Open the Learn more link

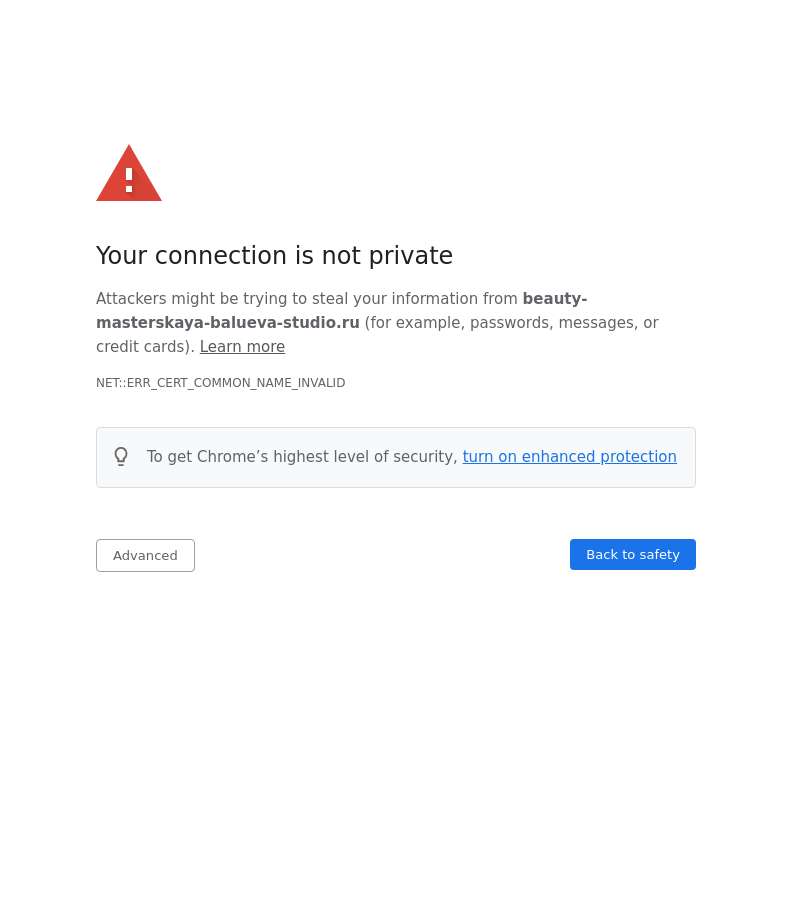(x=242, y=347)
